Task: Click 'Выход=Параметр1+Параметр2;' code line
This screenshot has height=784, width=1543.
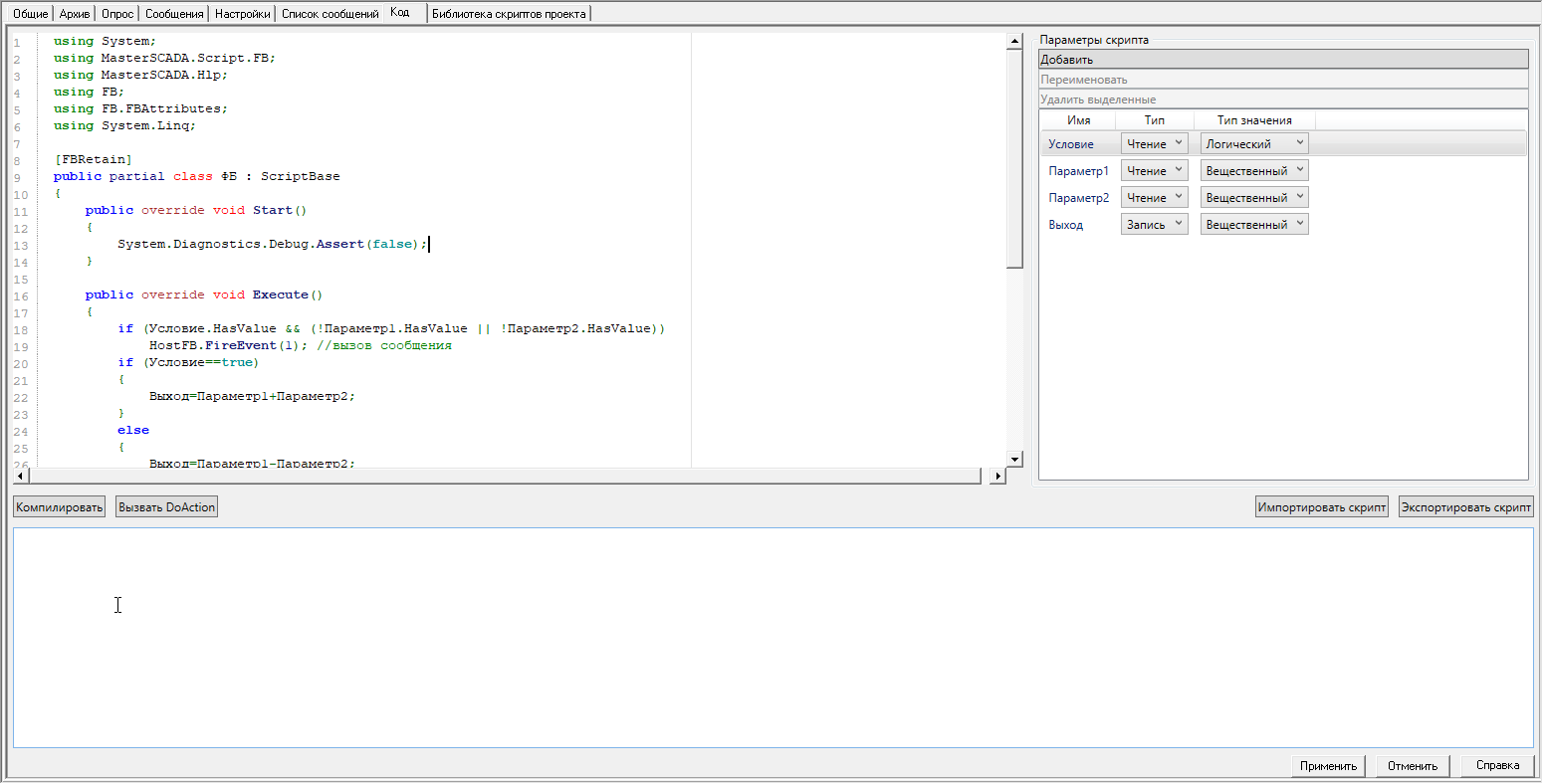Action: (x=252, y=396)
